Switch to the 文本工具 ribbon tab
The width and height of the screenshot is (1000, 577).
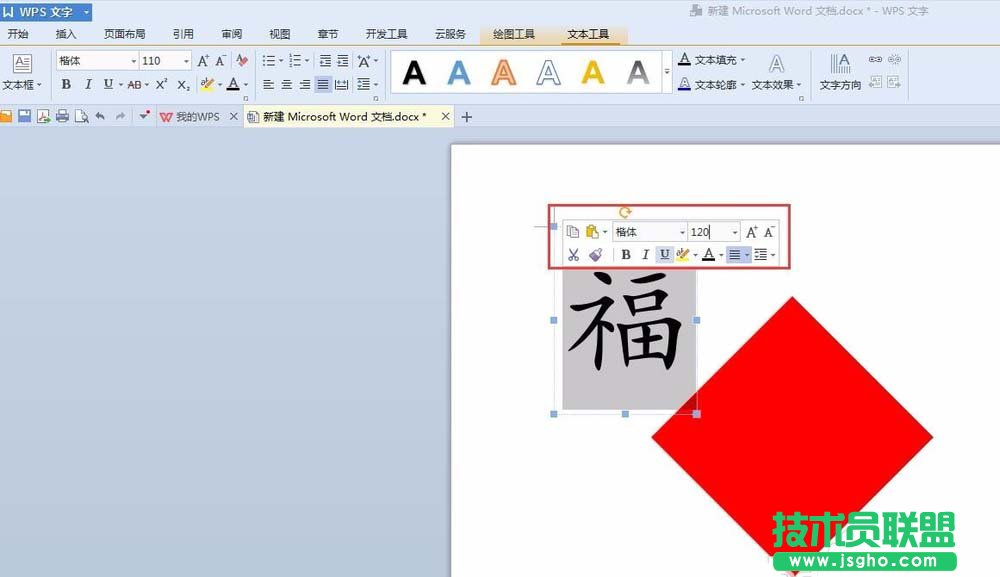591,32
